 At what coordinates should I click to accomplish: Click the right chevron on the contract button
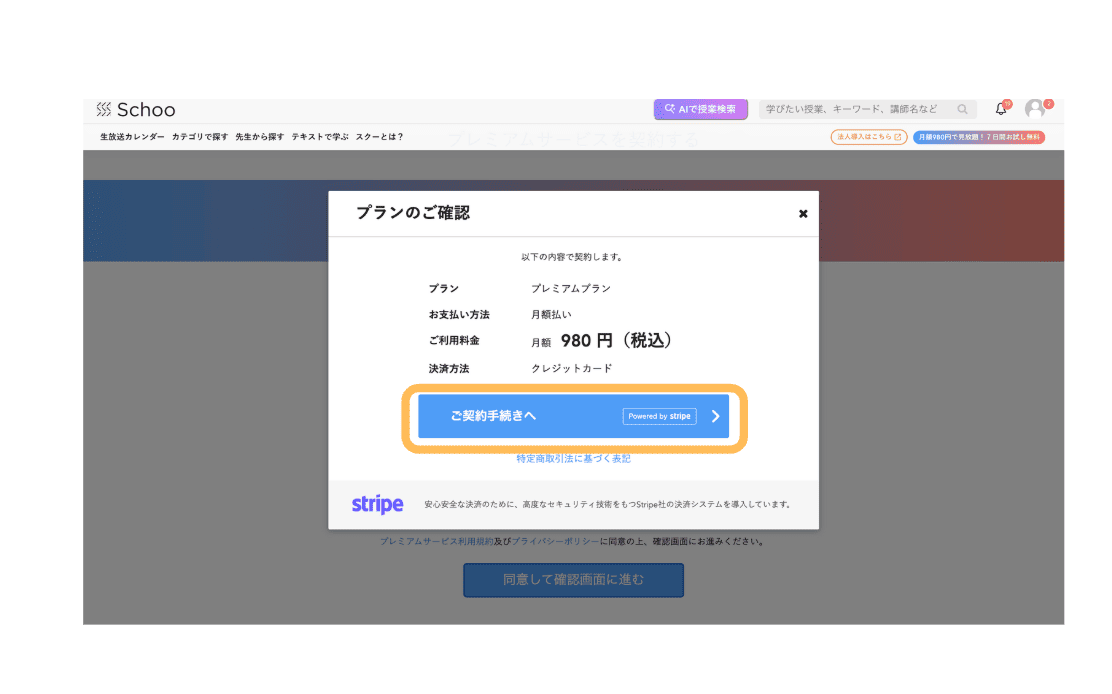715,417
